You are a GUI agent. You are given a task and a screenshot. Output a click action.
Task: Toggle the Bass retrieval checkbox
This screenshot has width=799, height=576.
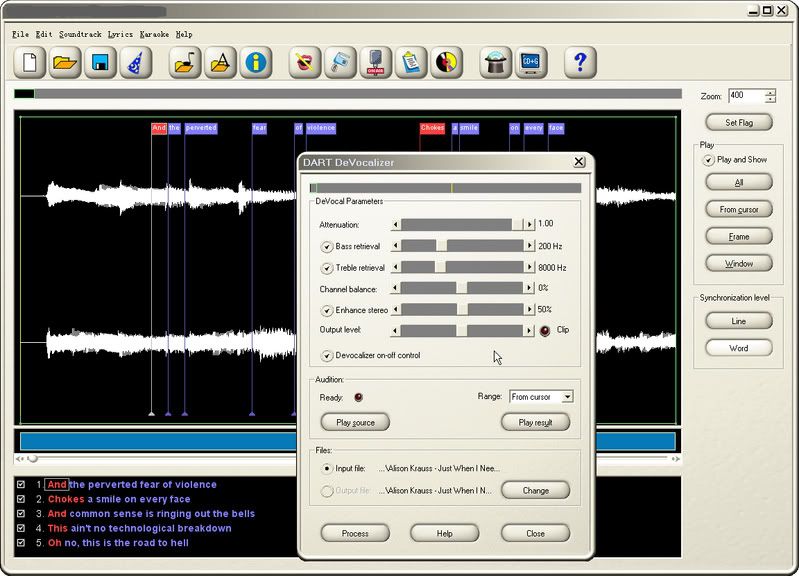[x=326, y=246]
